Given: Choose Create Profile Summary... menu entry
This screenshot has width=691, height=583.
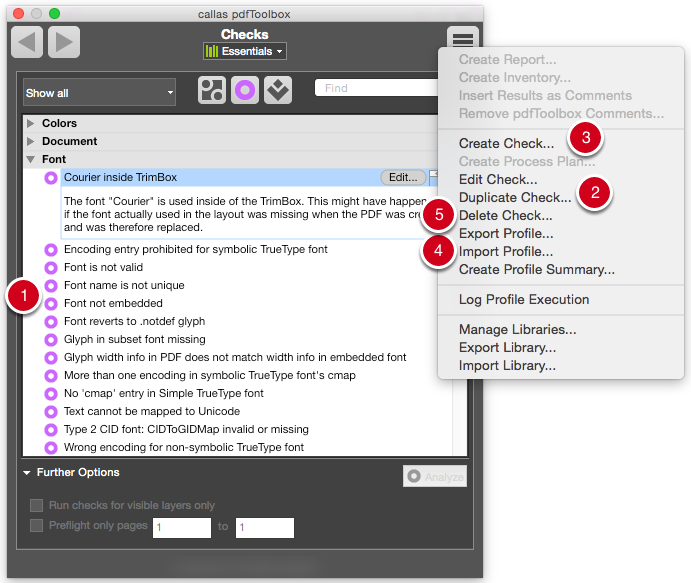Looking at the screenshot, I should (x=537, y=270).
